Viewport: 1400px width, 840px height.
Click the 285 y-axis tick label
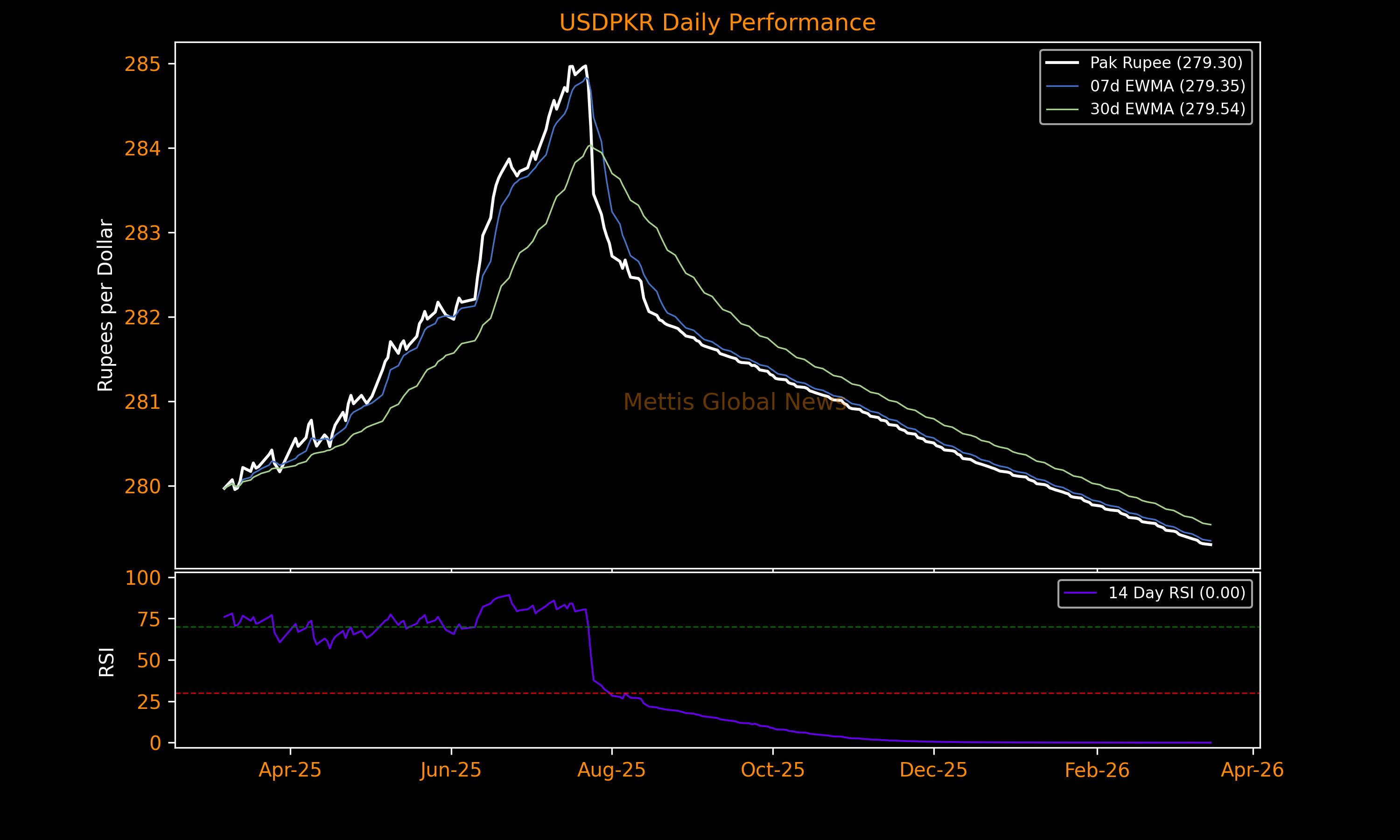pos(143,64)
